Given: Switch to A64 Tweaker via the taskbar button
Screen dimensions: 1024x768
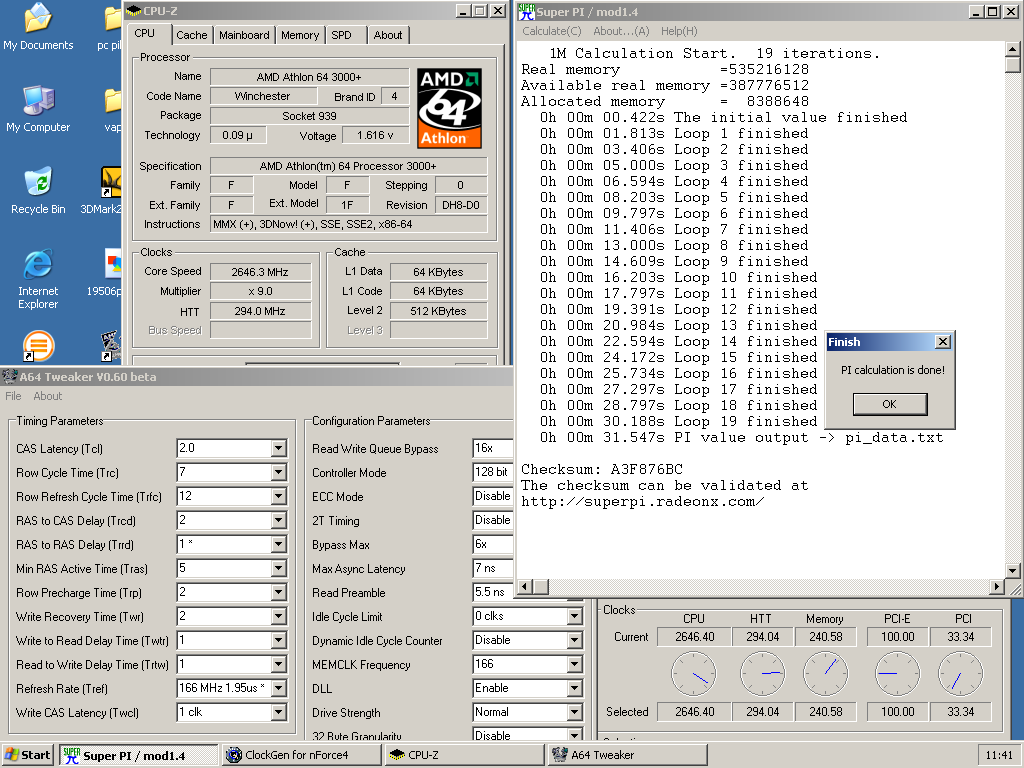Looking at the screenshot, I should (x=628, y=755).
